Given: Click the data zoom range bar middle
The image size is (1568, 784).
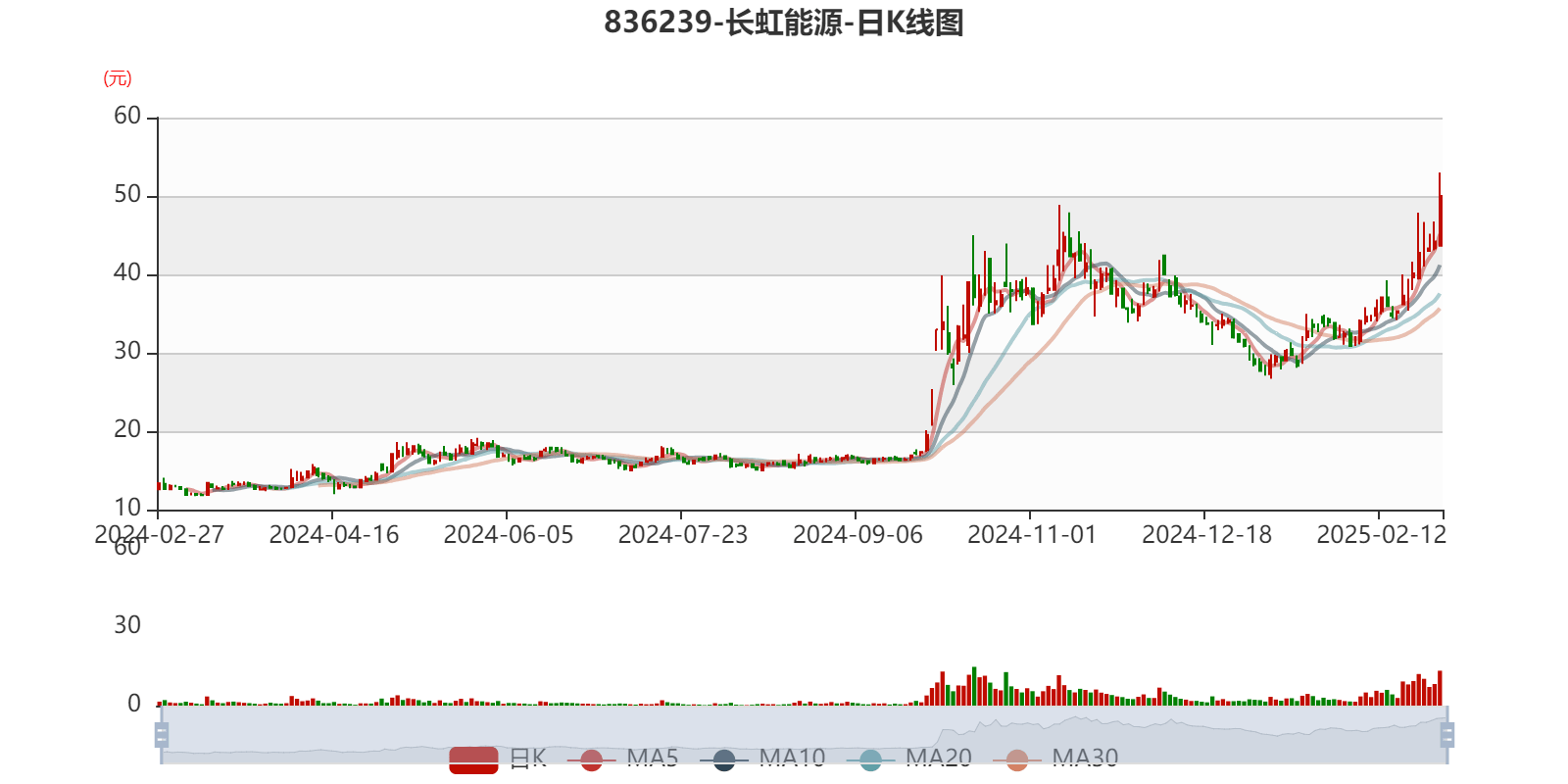Looking at the screenshot, I should [804, 734].
